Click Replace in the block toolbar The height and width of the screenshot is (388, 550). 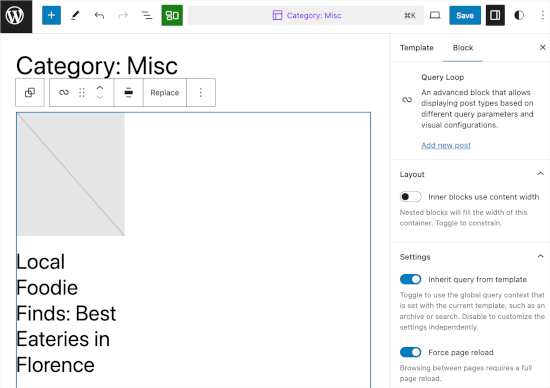pos(165,93)
